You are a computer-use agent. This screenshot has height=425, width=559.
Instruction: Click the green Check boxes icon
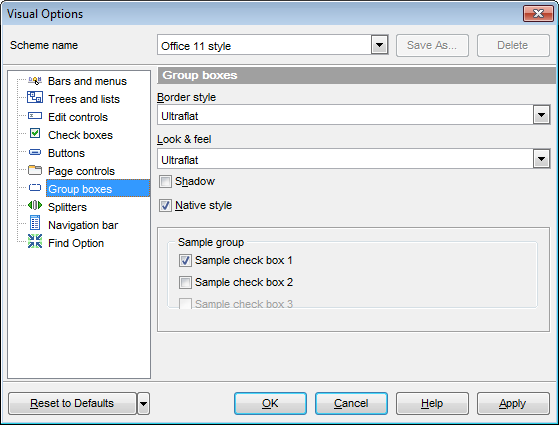pos(35,133)
